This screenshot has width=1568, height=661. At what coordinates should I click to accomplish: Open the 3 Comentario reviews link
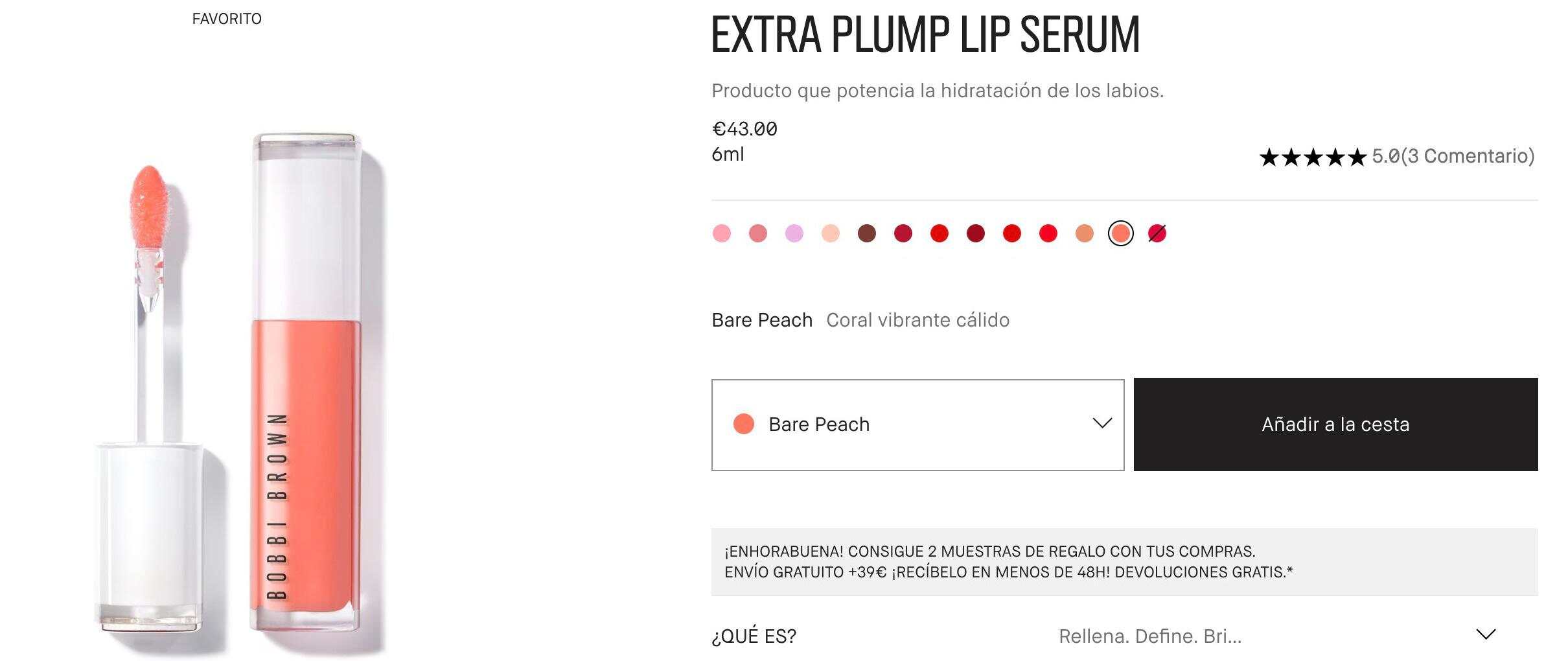click(1468, 156)
